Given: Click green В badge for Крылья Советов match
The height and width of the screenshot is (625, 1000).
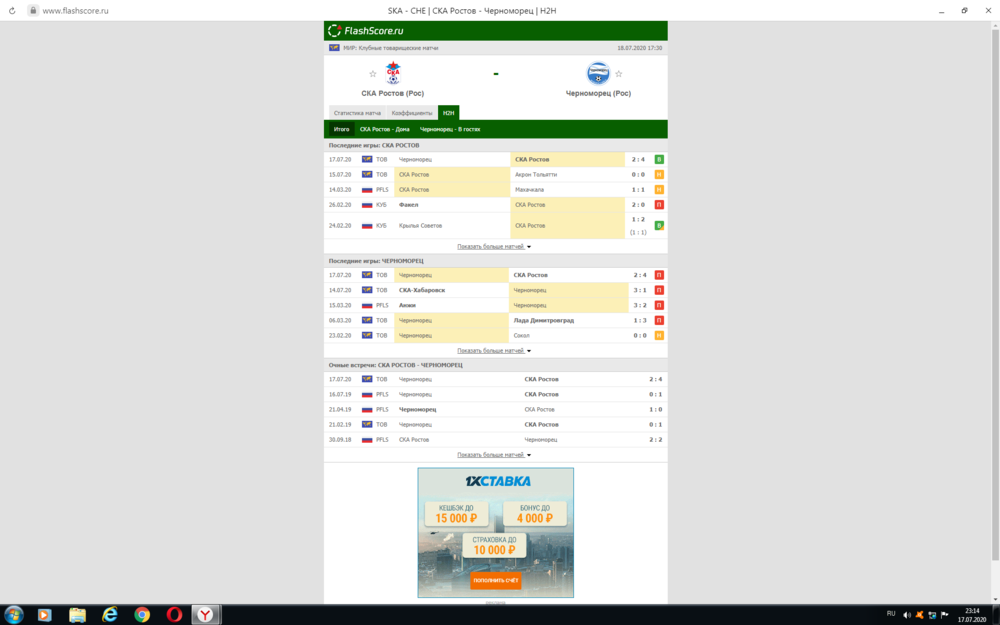Looking at the screenshot, I should (x=659, y=226).
